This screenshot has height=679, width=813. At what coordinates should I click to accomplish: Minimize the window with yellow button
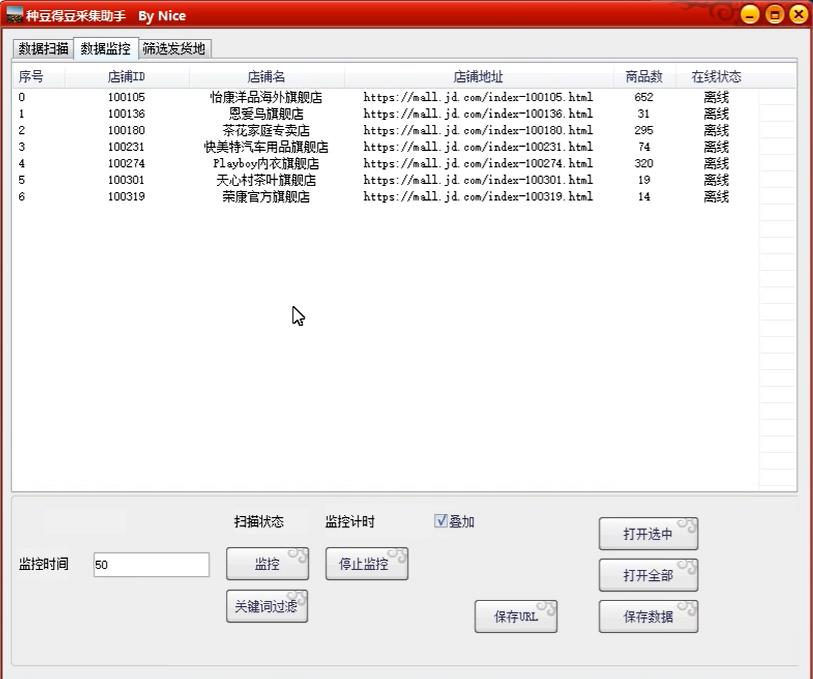751,14
